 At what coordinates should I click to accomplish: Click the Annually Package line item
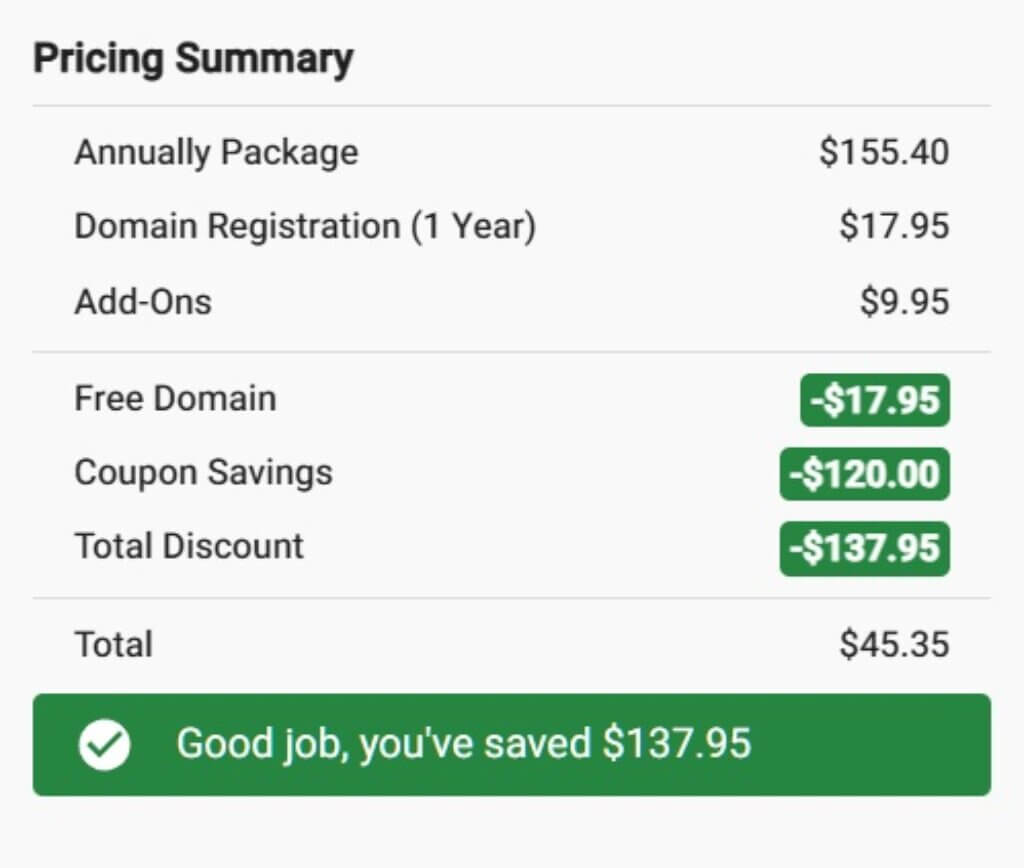coord(216,152)
